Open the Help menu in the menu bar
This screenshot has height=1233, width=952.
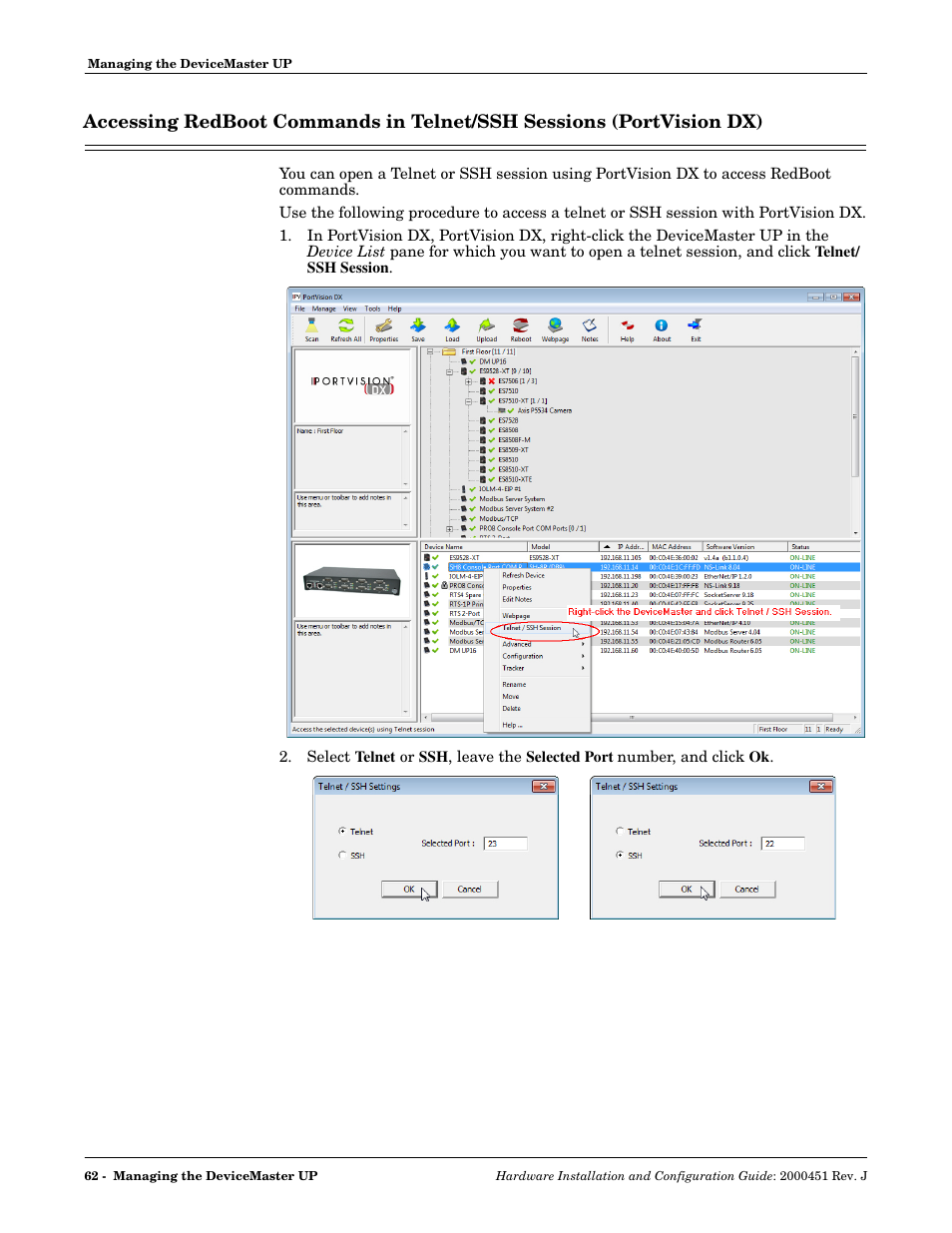[x=394, y=309]
